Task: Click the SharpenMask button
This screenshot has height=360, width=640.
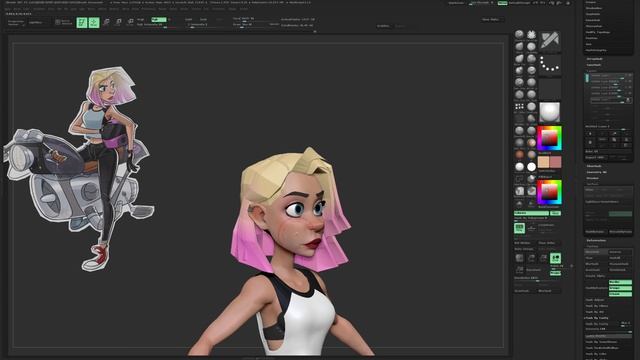Action: (620, 264)
